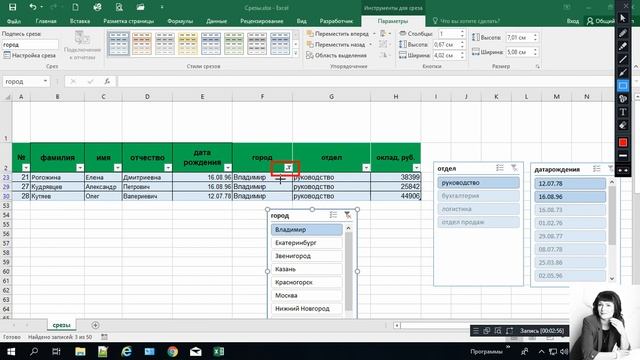640x360 pixels.
Task: Clear the filter in the 'отдел' slicer
Action: coord(514,168)
